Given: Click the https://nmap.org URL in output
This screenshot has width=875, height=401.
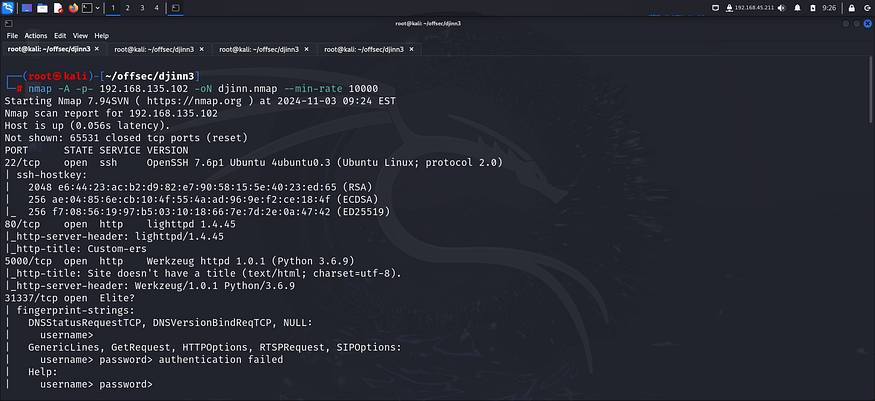Looking at the screenshot, I should [x=194, y=101].
